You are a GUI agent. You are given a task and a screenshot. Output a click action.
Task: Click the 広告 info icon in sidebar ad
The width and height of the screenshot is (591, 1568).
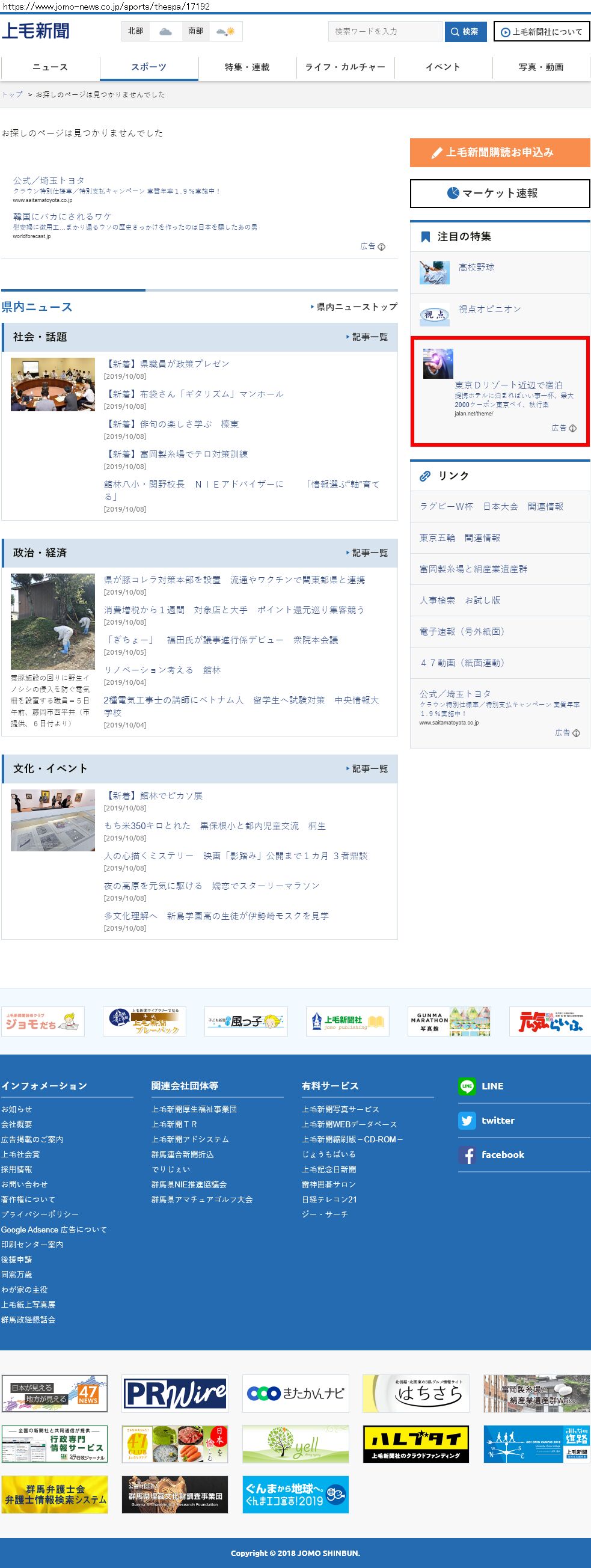pos(572,429)
